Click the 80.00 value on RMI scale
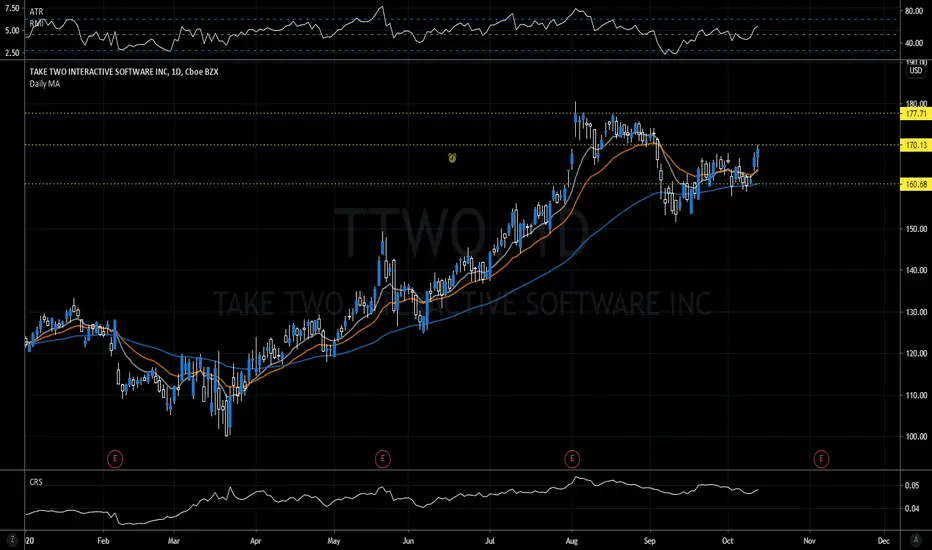The width and height of the screenshot is (932, 550). pos(914,11)
